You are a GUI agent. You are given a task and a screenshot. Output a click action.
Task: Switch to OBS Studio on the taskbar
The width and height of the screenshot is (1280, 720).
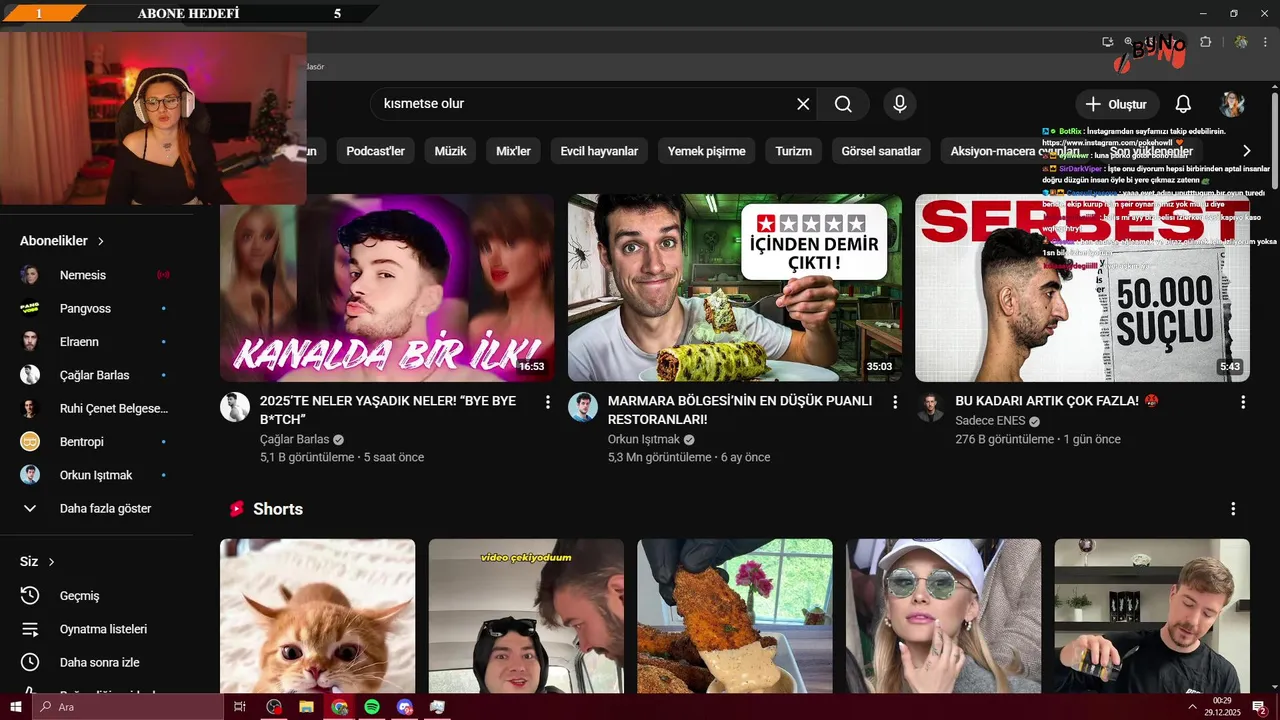pyautogui.click(x=274, y=707)
